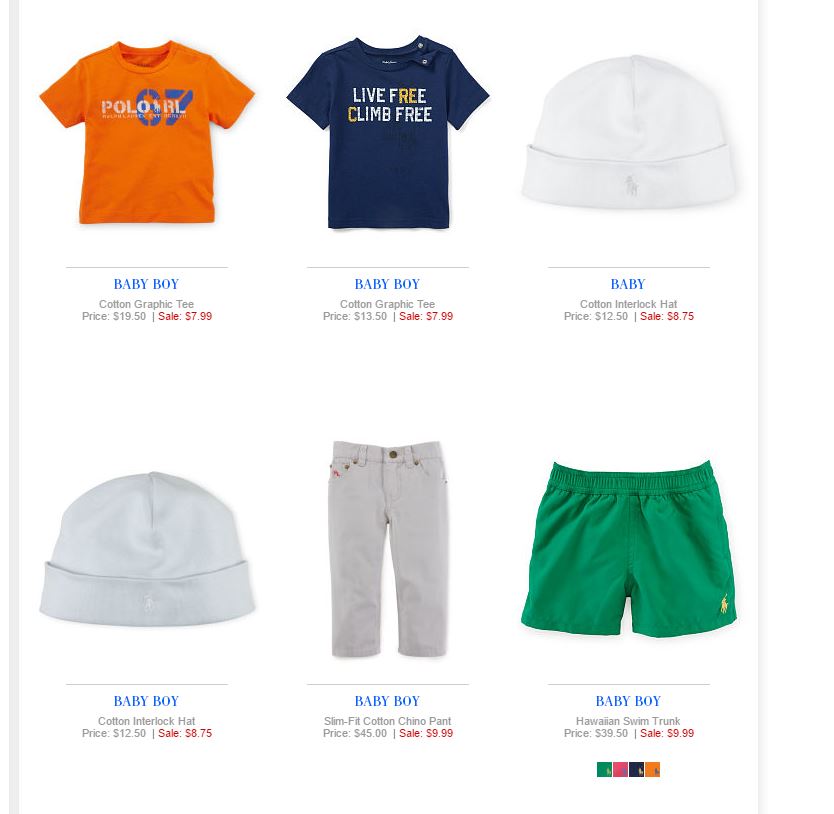Open the Hawaiian Swim Trunk product link

[628, 721]
